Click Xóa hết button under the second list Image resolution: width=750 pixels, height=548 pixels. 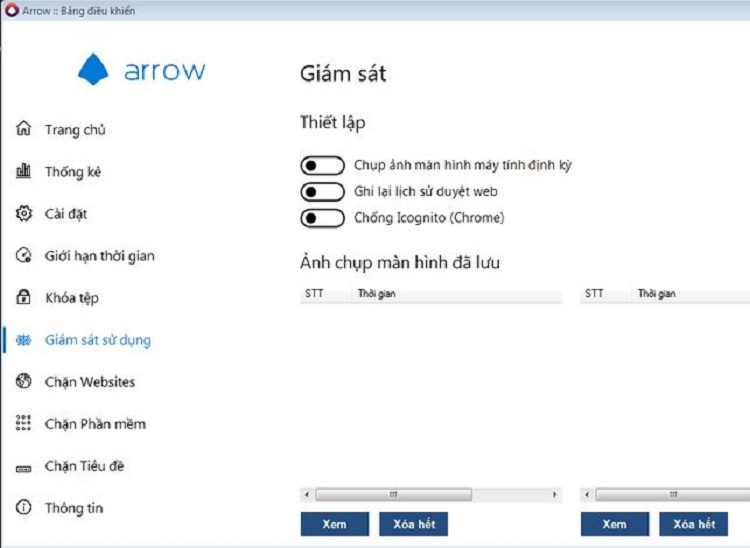tap(694, 524)
